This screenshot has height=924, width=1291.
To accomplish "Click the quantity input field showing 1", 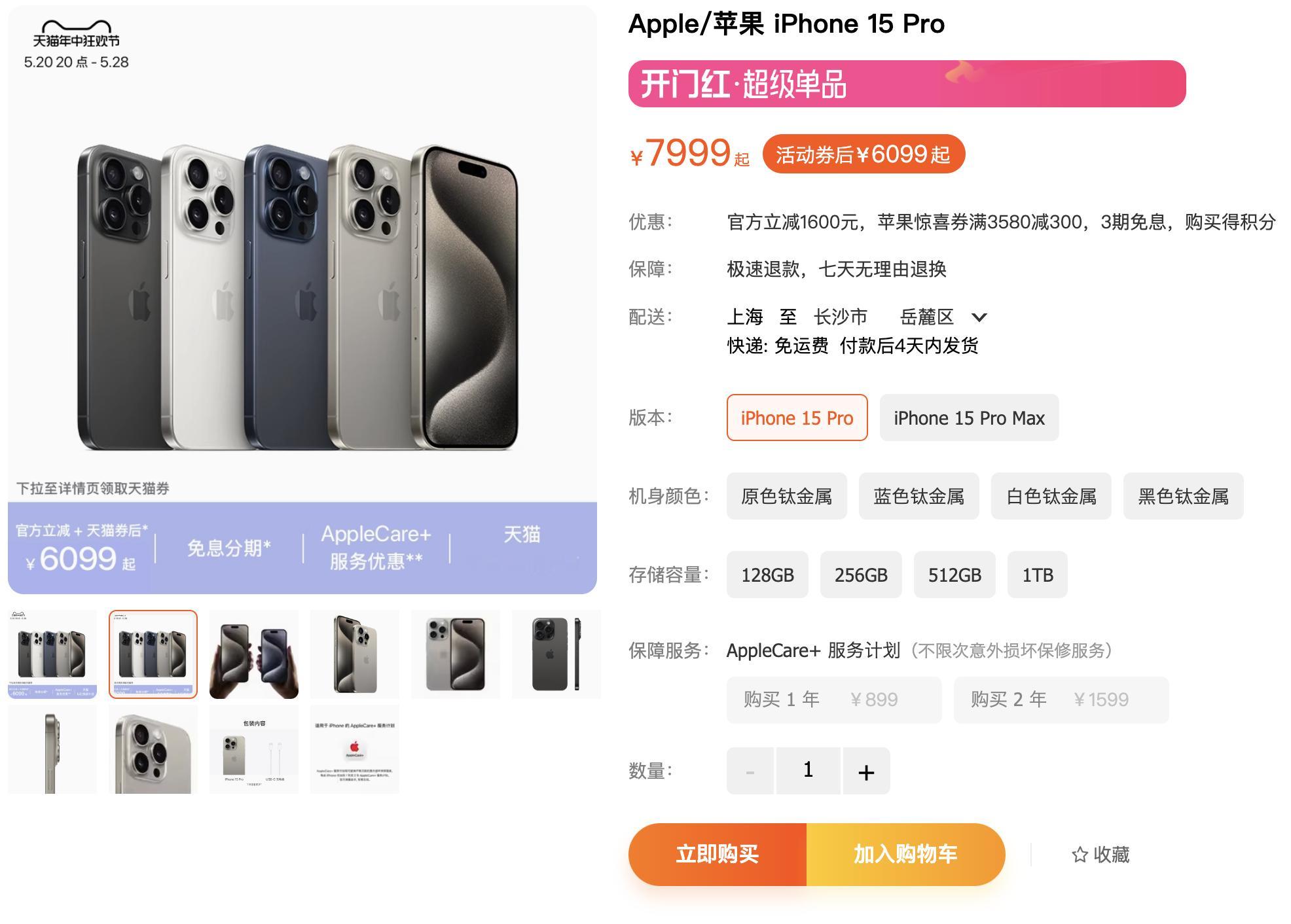I will 808,771.
